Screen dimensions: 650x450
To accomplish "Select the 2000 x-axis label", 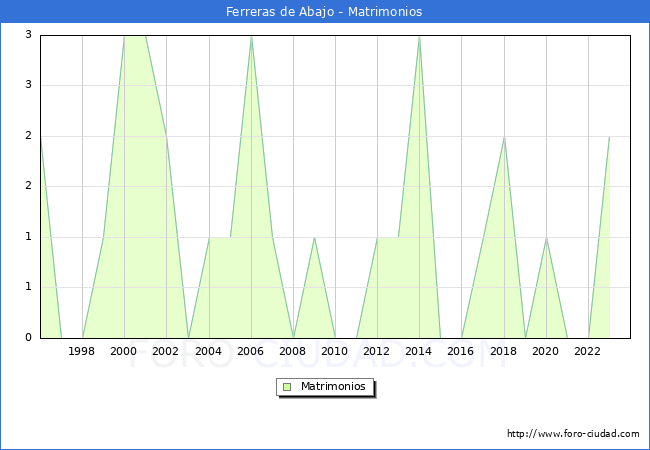I will (x=123, y=351).
